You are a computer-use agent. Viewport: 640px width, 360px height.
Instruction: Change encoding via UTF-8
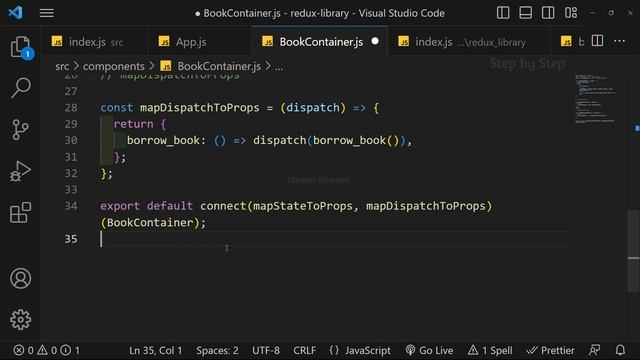[x=266, y=350]
